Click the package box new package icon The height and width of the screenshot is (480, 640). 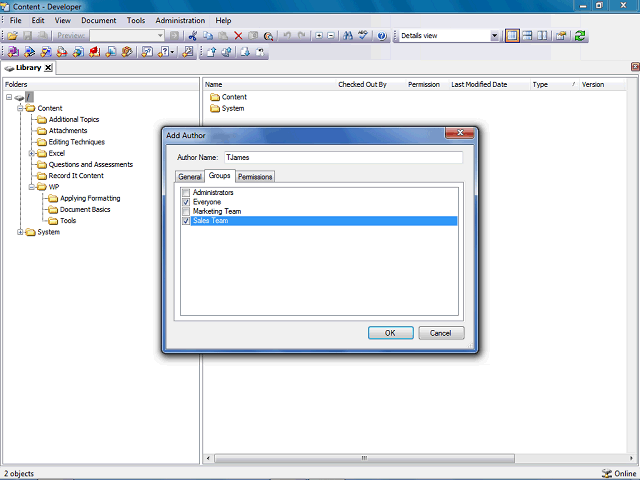[x=127, y=52]
